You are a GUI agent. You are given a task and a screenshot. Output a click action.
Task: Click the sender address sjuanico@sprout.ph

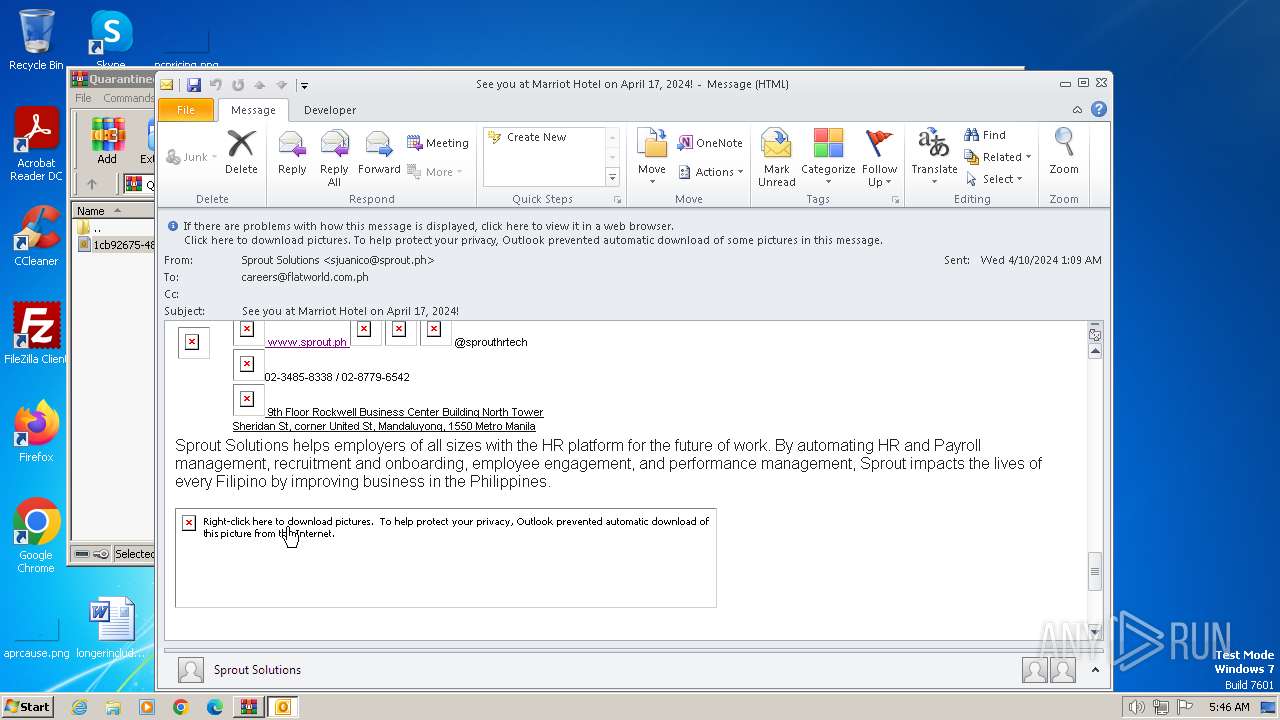click(x=338, y=260)
